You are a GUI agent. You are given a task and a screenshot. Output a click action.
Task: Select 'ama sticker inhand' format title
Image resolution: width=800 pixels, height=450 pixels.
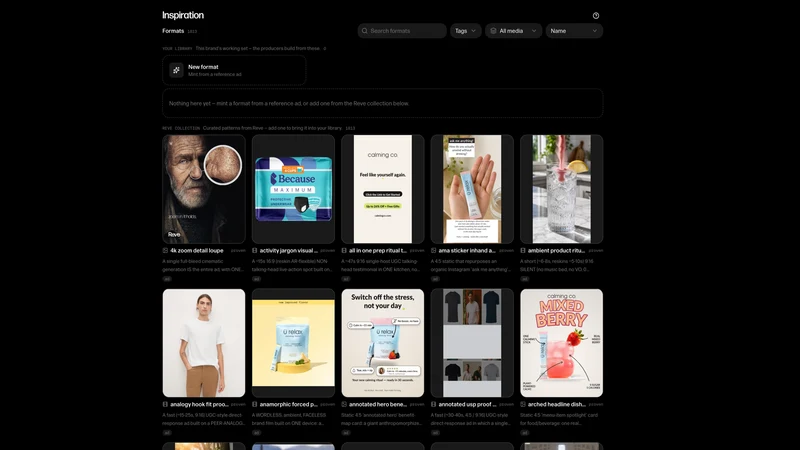[x=467, y=251]
